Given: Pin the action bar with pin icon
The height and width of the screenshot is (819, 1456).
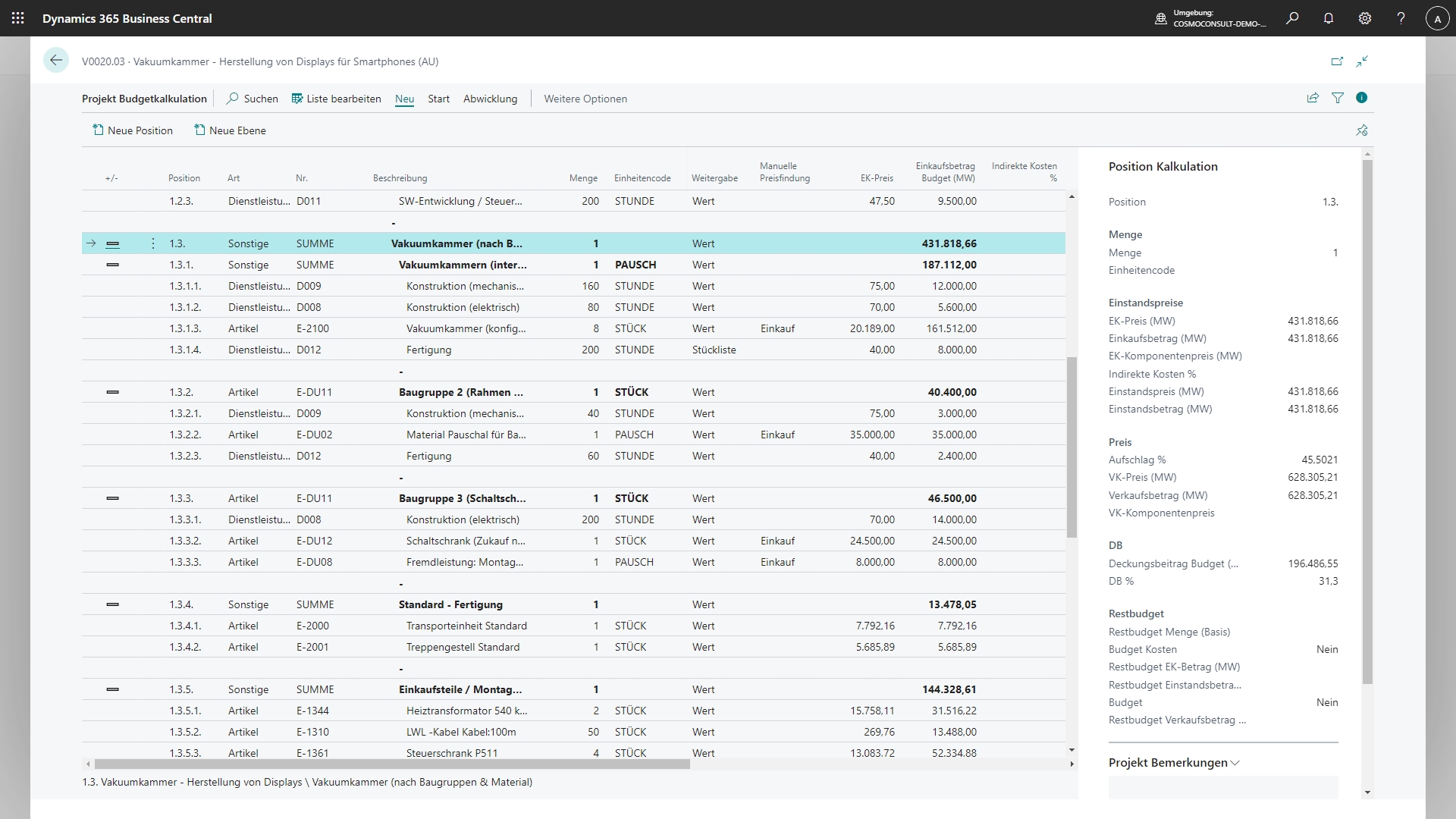Looking at the screenshot, I should pos(1361,130).
